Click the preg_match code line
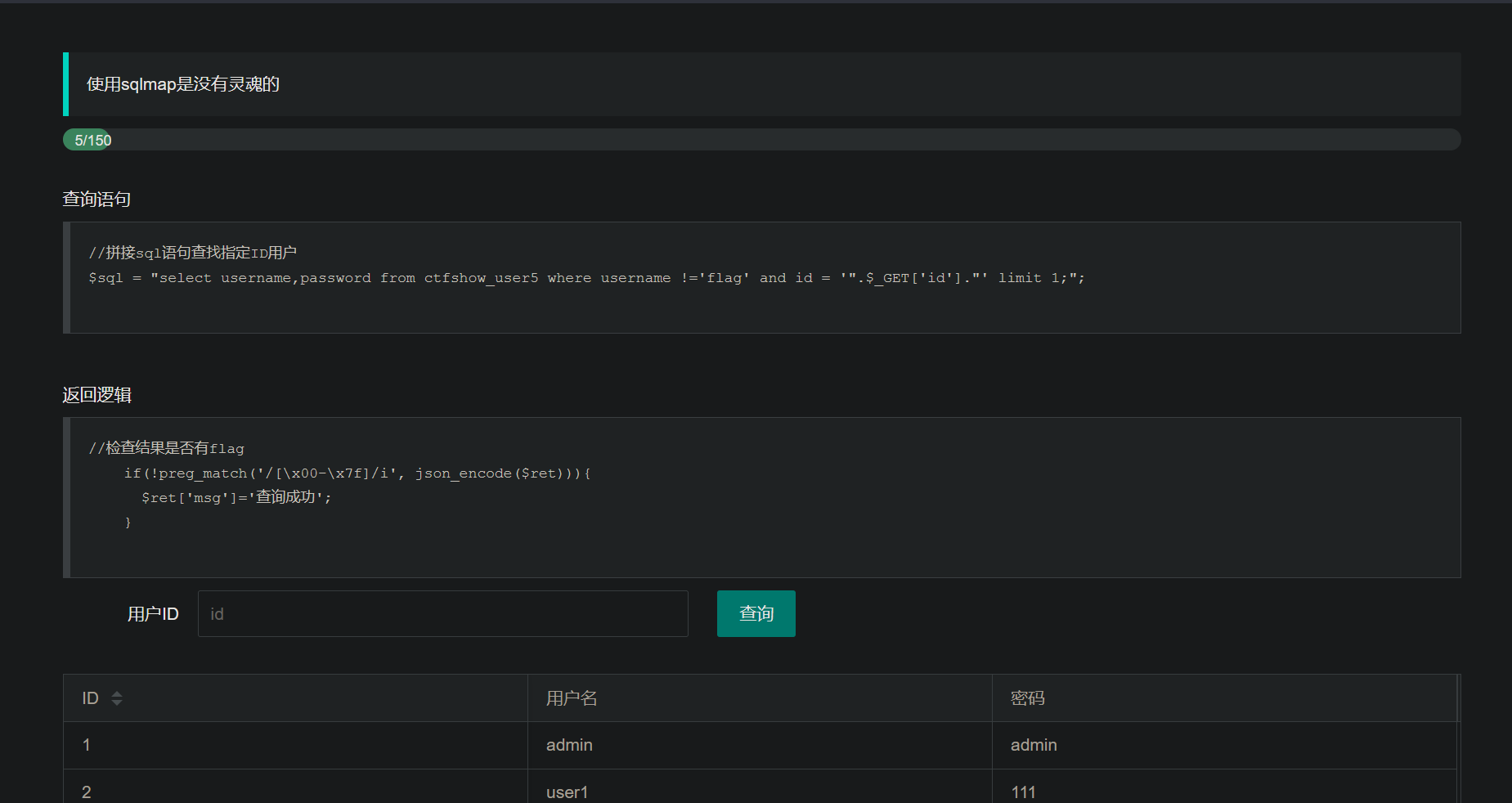Viewport: 1512px width, 803px height. pyautogui.click(x=357, y=473)
